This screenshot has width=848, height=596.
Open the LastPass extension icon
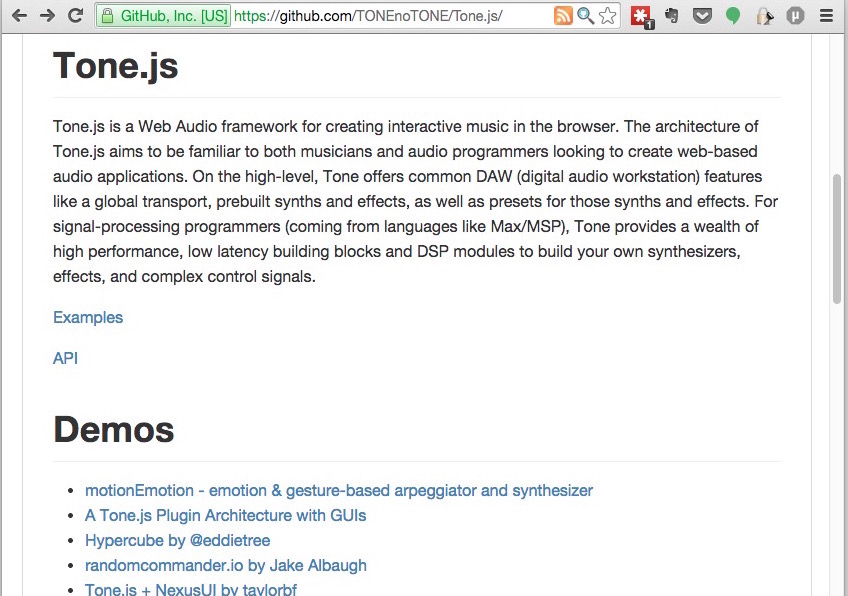tap(642, 16)
